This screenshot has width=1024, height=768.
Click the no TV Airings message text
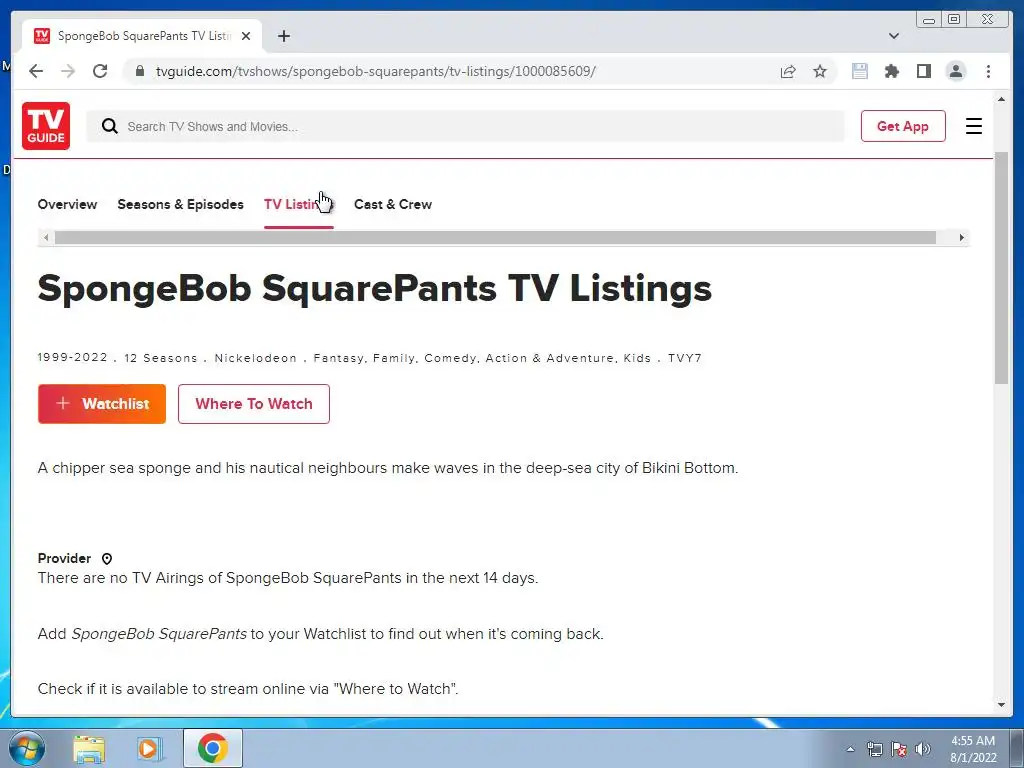tap(288, 578)
